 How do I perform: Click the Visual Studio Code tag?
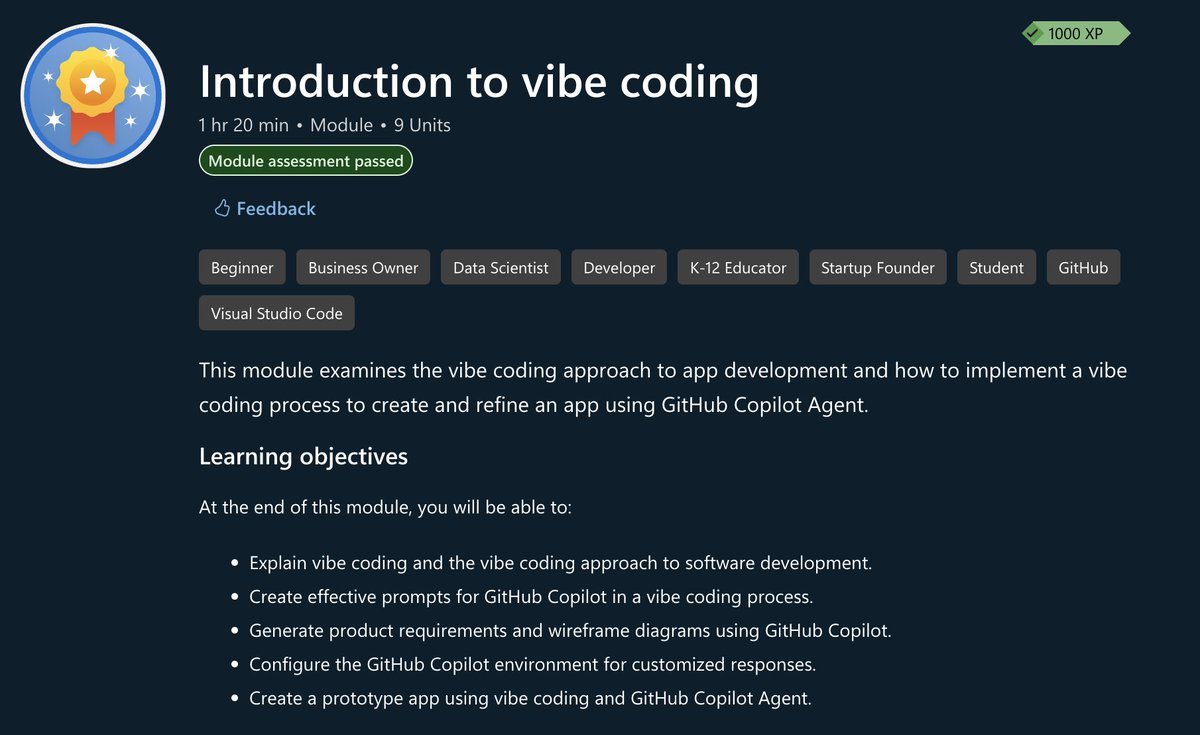[x=276, y=313]
